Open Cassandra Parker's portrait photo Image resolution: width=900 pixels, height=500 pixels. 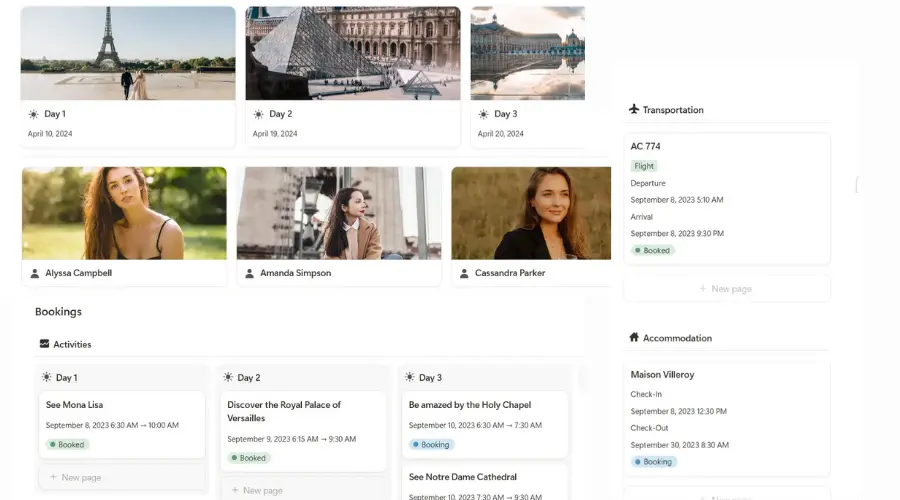(531, 213)
